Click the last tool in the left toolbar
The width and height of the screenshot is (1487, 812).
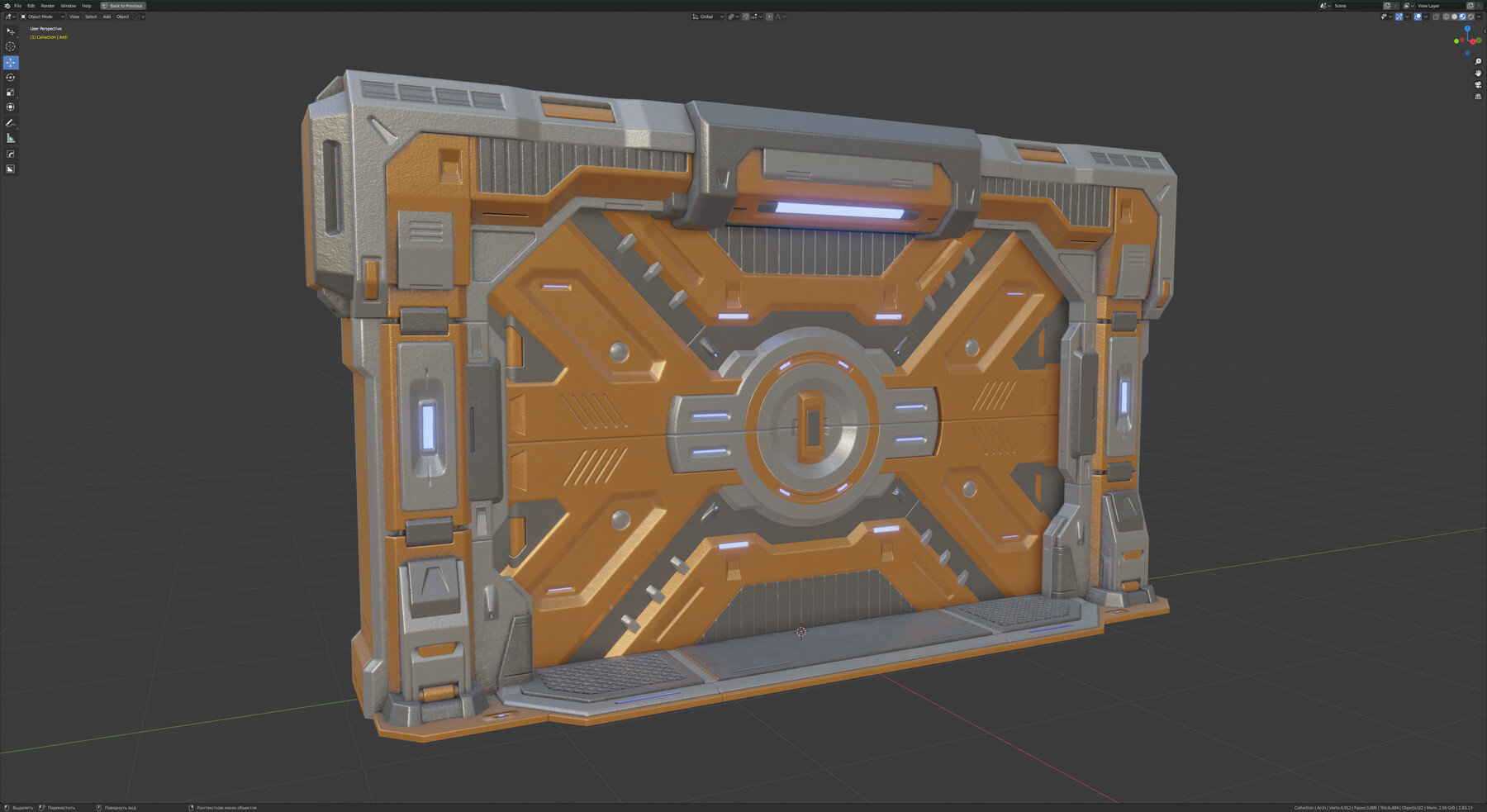[11, 169]
